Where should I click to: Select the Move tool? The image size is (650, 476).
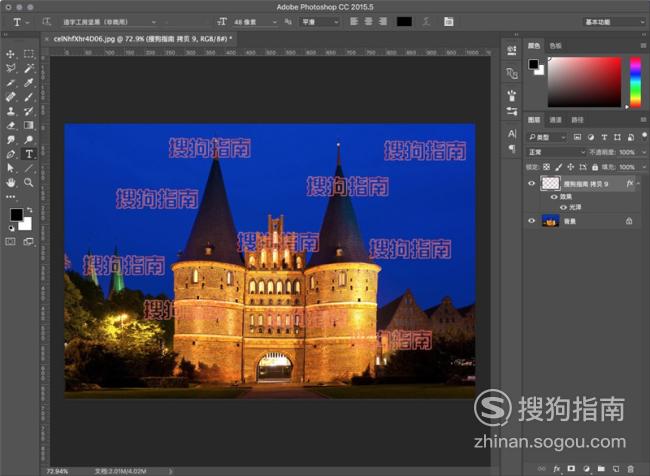(10, 54)
